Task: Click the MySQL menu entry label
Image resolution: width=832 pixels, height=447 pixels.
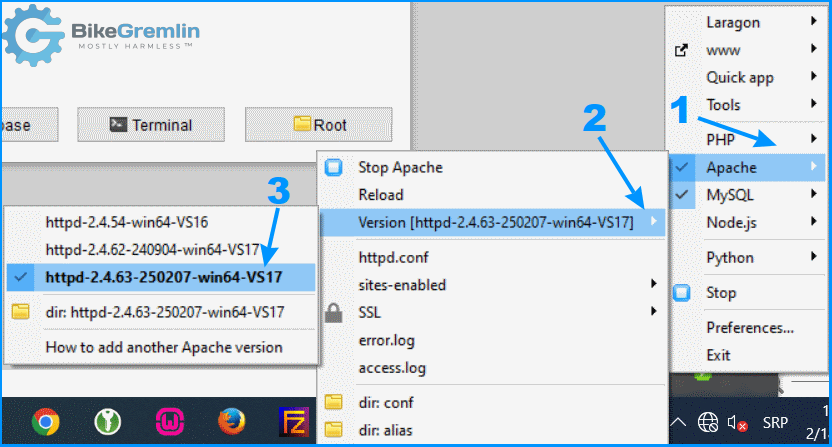Action: coord(730,195)
